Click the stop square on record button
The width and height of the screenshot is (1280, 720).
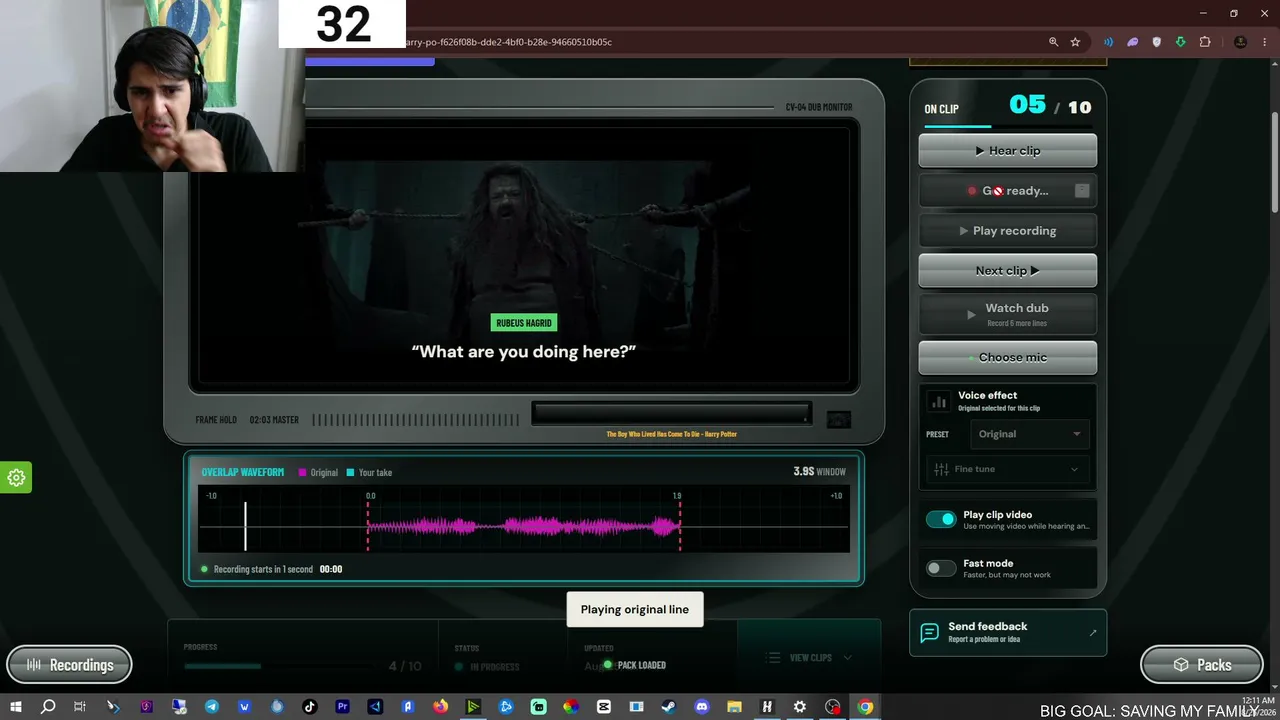pyautogui.click(x=1082, y=191)
